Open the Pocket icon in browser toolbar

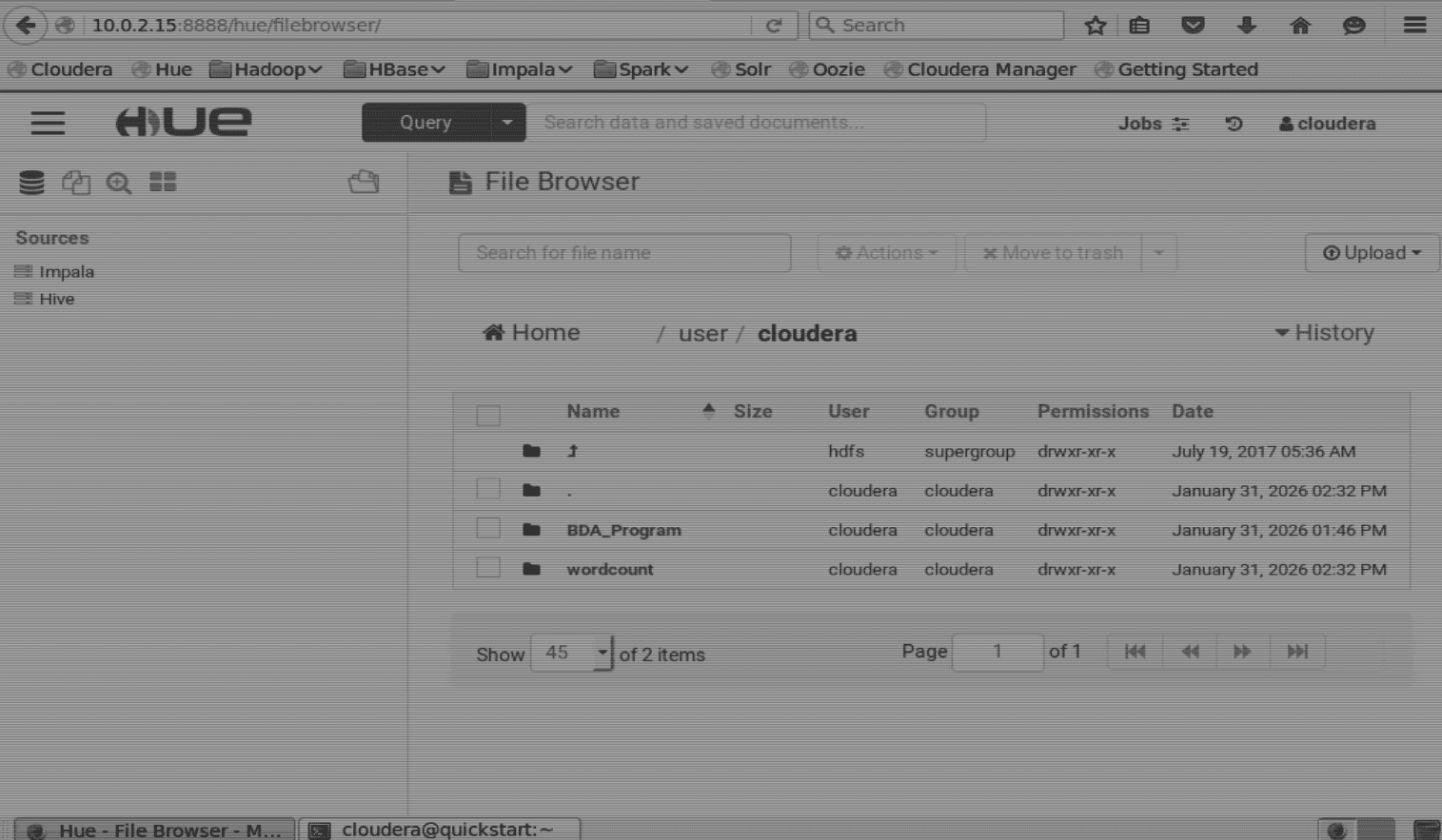click(1193, 26)
